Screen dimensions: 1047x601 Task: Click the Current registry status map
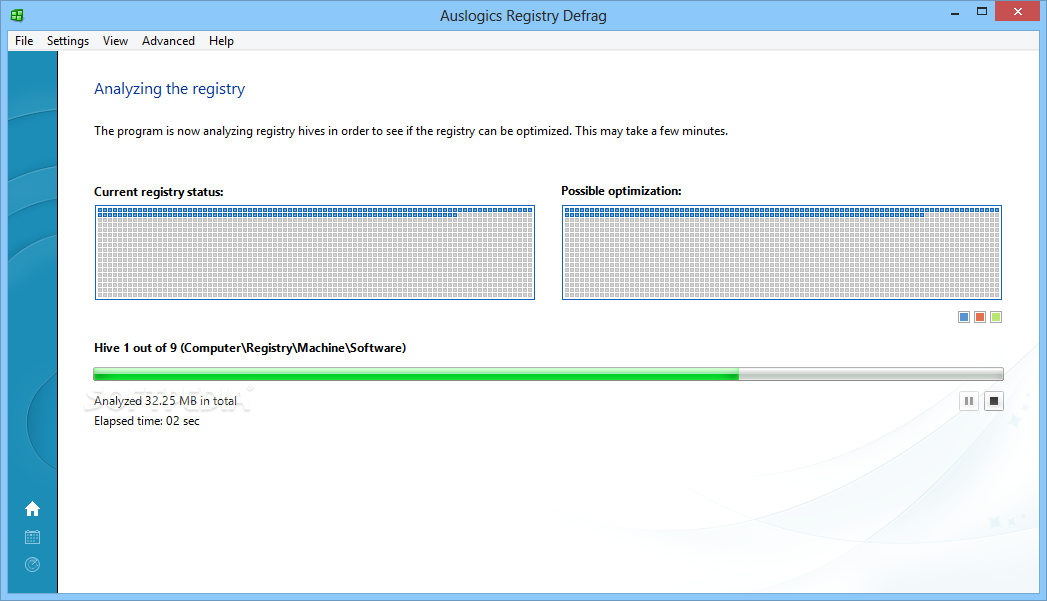[315, 252]
